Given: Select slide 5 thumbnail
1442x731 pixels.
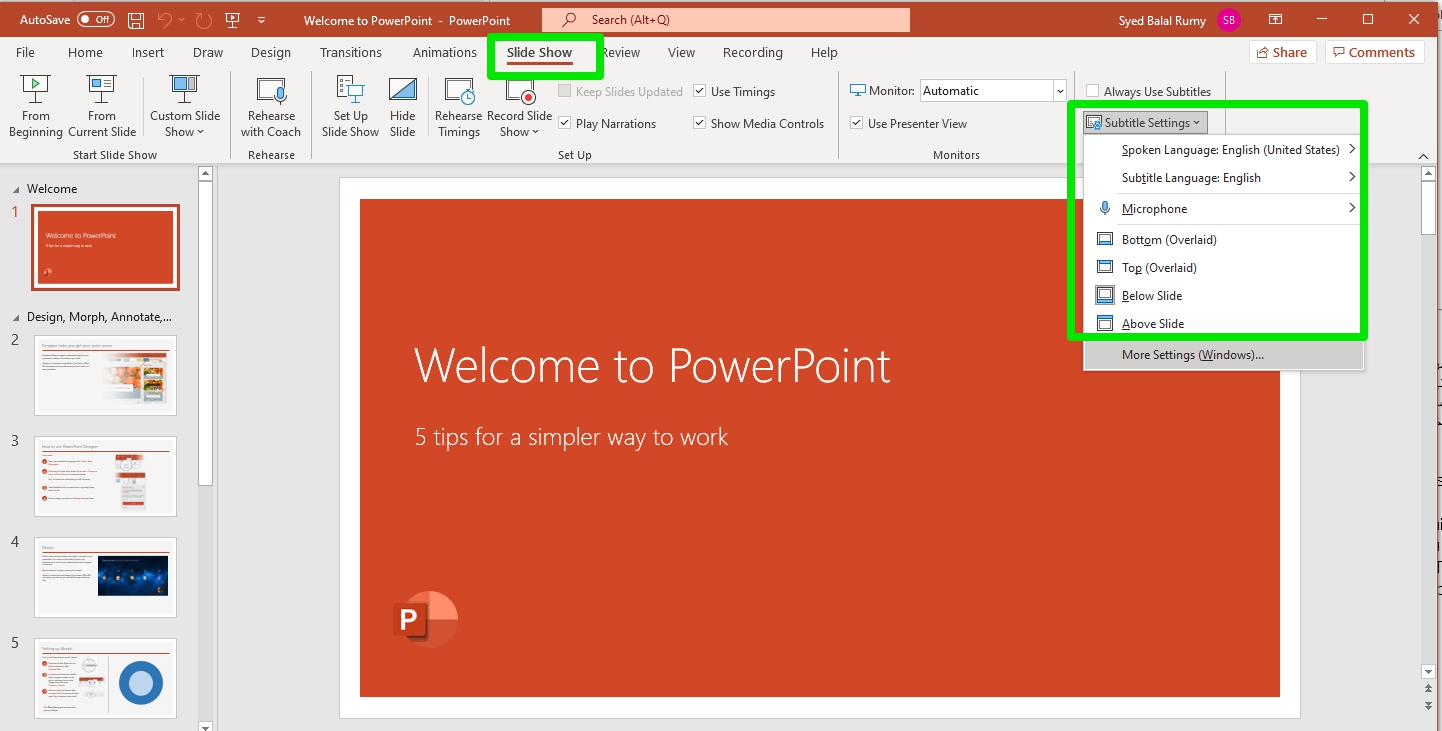Looking at the screenshot, I should tap(105, 678).
